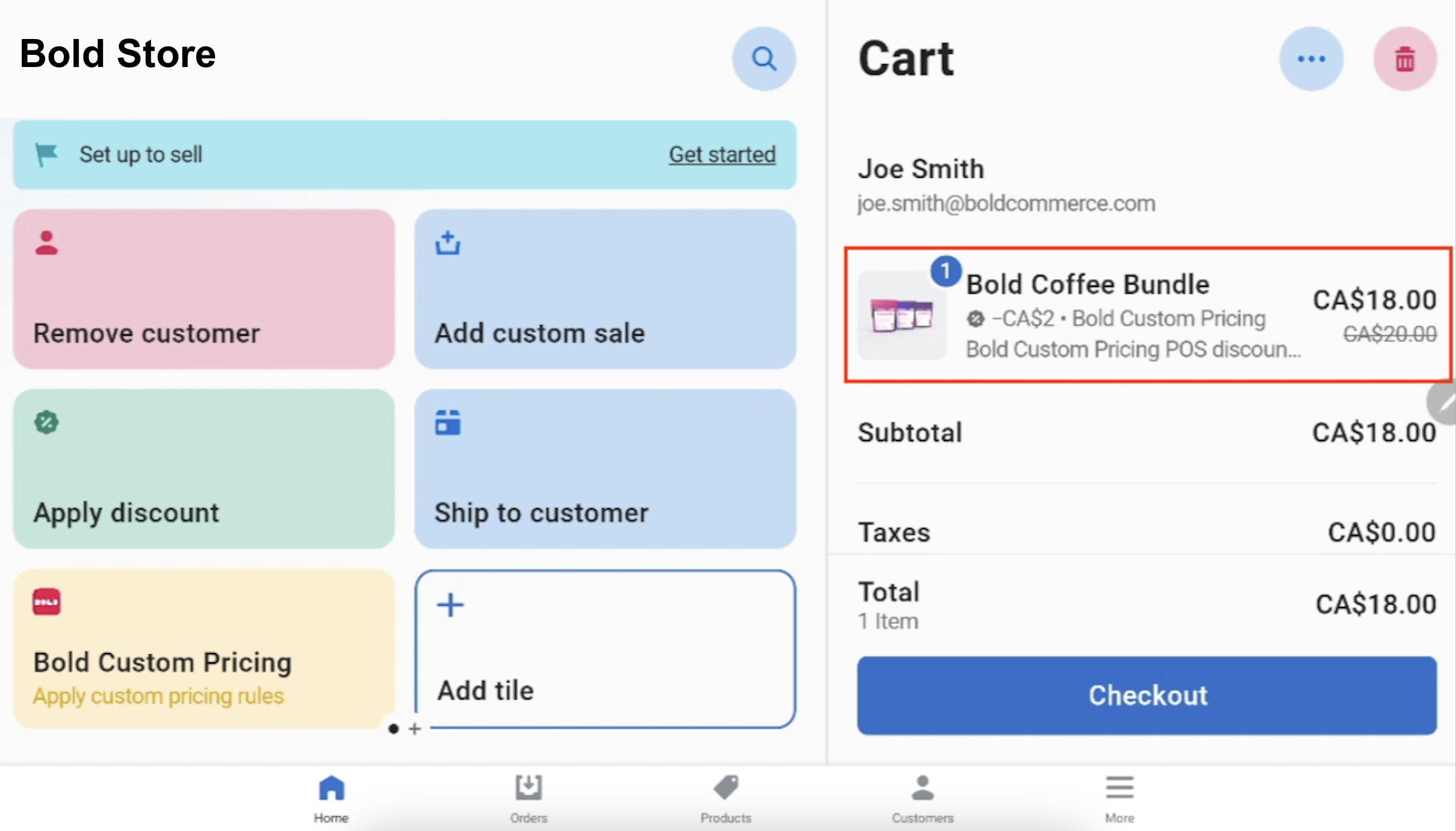Click the Total CA$18.00 amount
The height and width of the screenshot is (831, 1456).
(1376, 604)
